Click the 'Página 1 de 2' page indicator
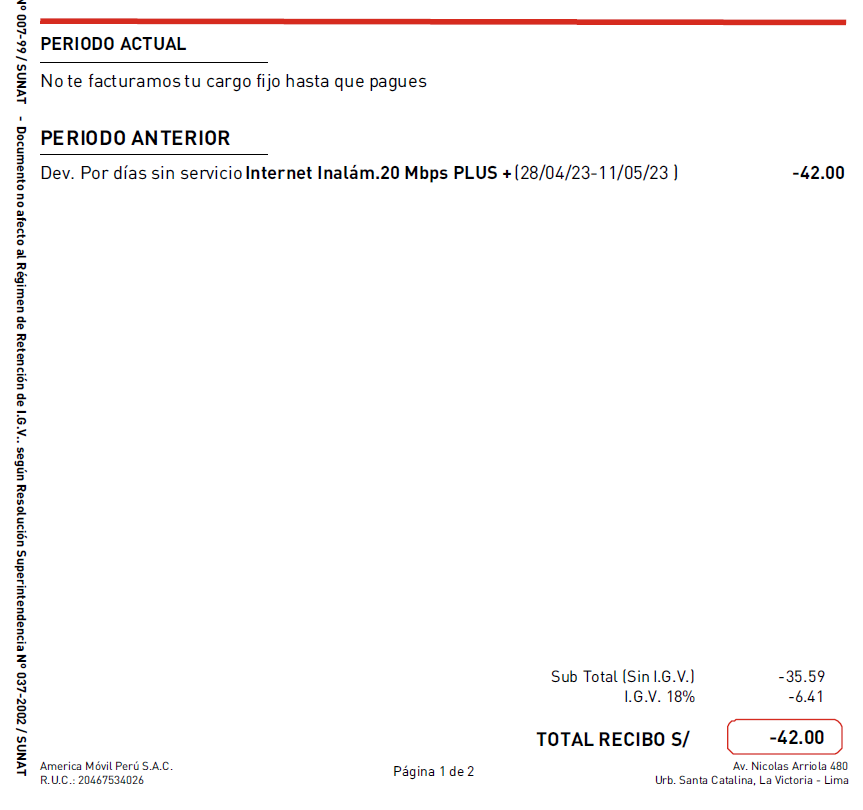The width and height of the screenshot is (863, 810). [433, 772]
